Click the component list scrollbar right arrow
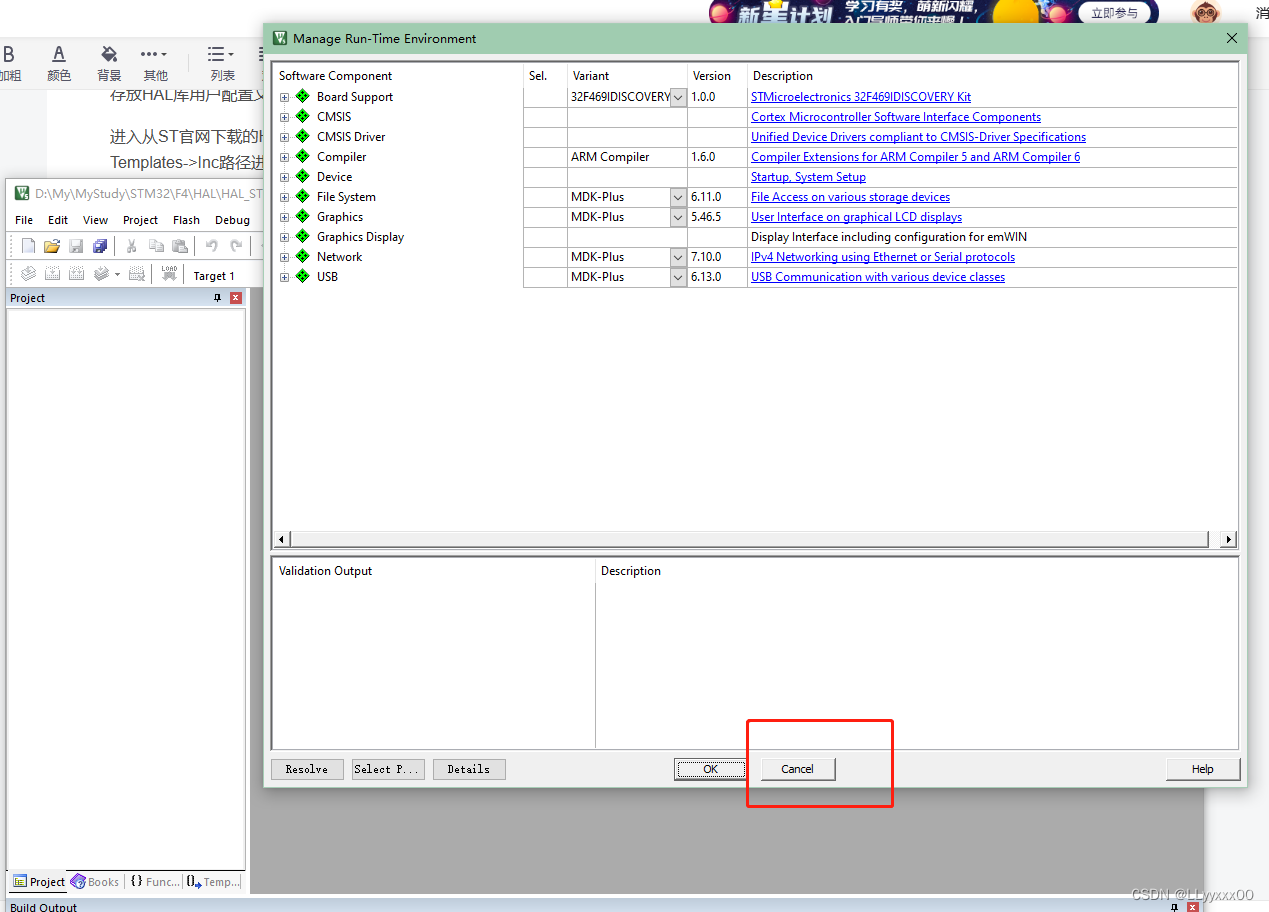 tap(1229, 540)
